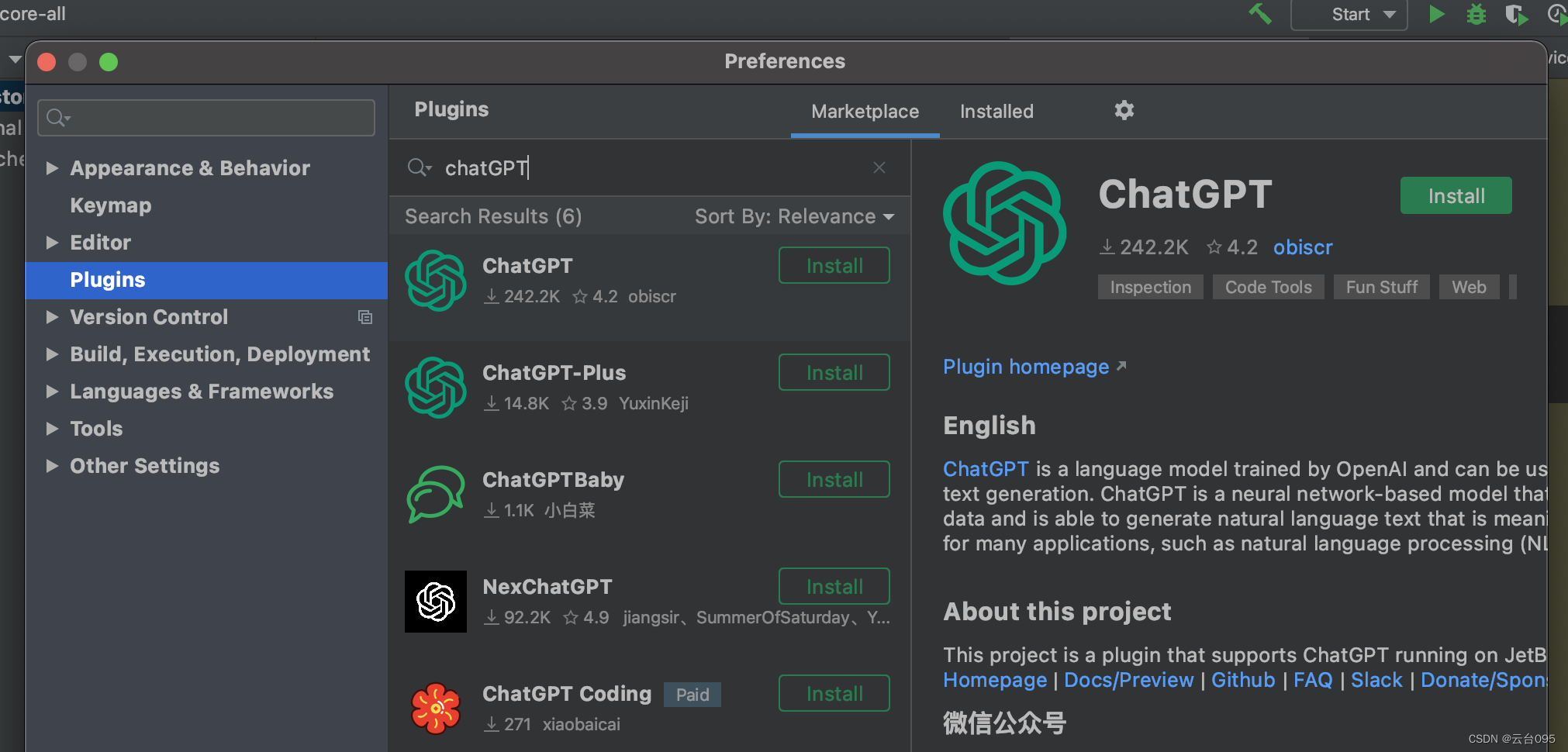Close the Preferences window with red button

point(47,61)
